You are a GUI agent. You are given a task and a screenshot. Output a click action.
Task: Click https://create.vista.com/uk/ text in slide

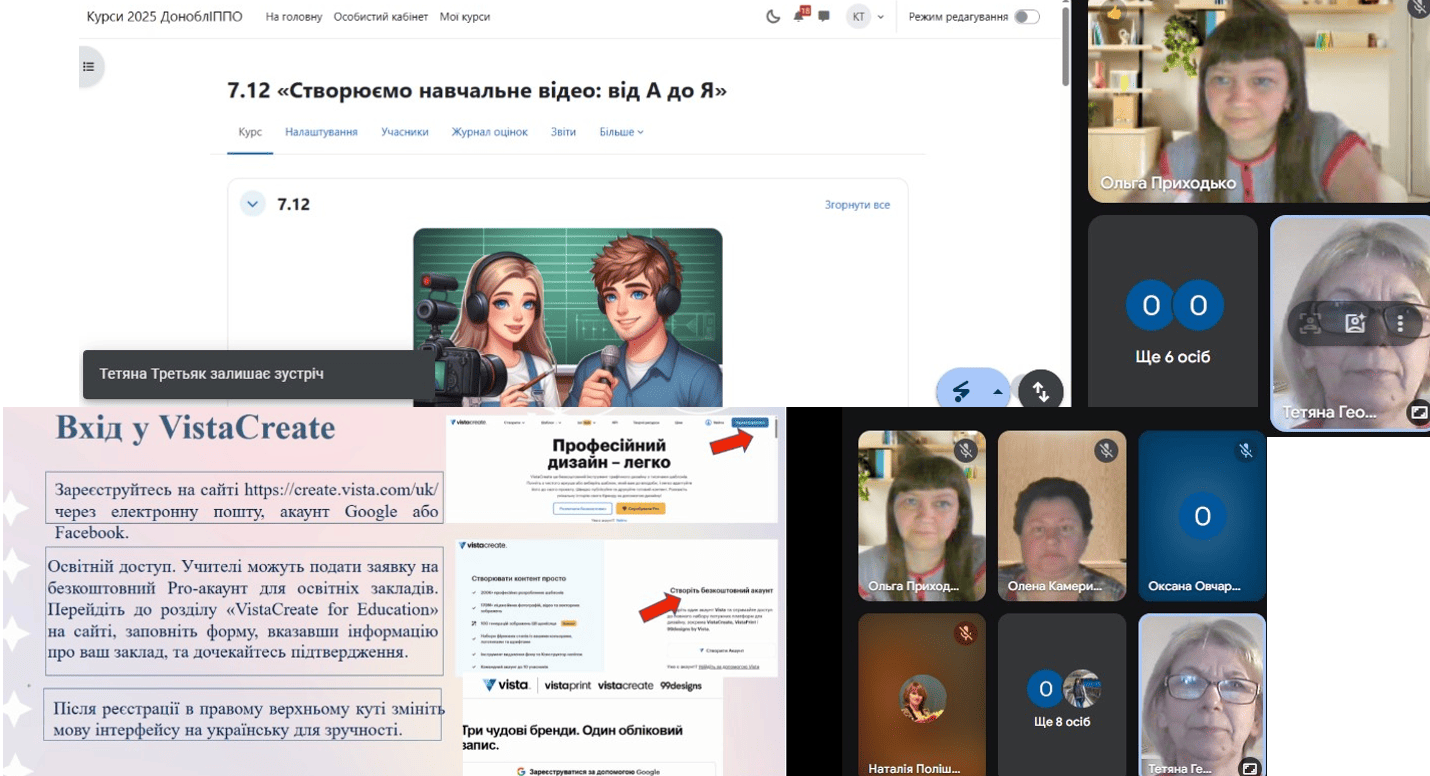[x=342, y=491]
